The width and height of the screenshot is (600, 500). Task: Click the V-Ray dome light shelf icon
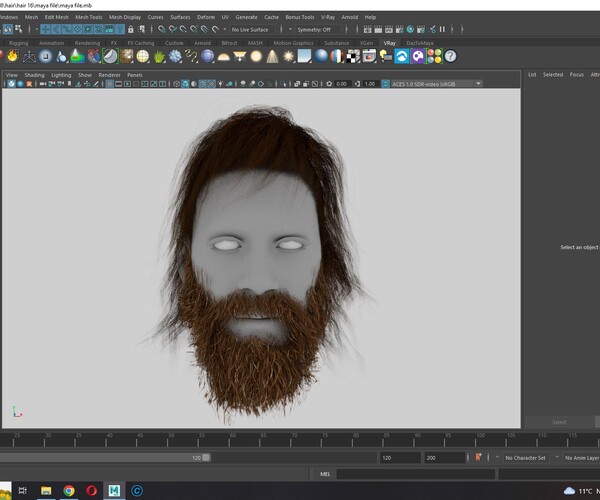223,57
